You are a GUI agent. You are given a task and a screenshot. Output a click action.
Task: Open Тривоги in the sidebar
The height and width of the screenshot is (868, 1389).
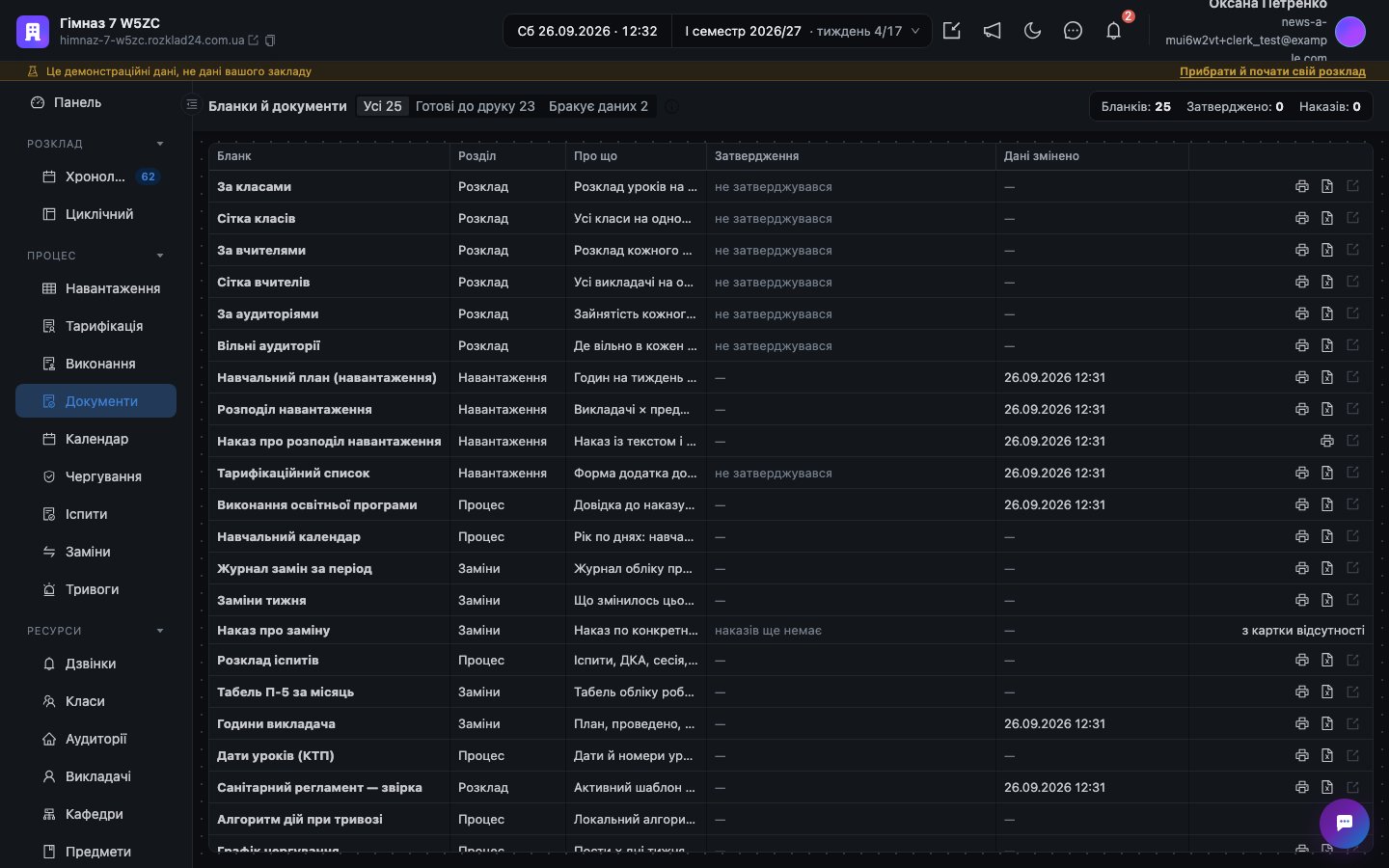(x=95, y=589)
